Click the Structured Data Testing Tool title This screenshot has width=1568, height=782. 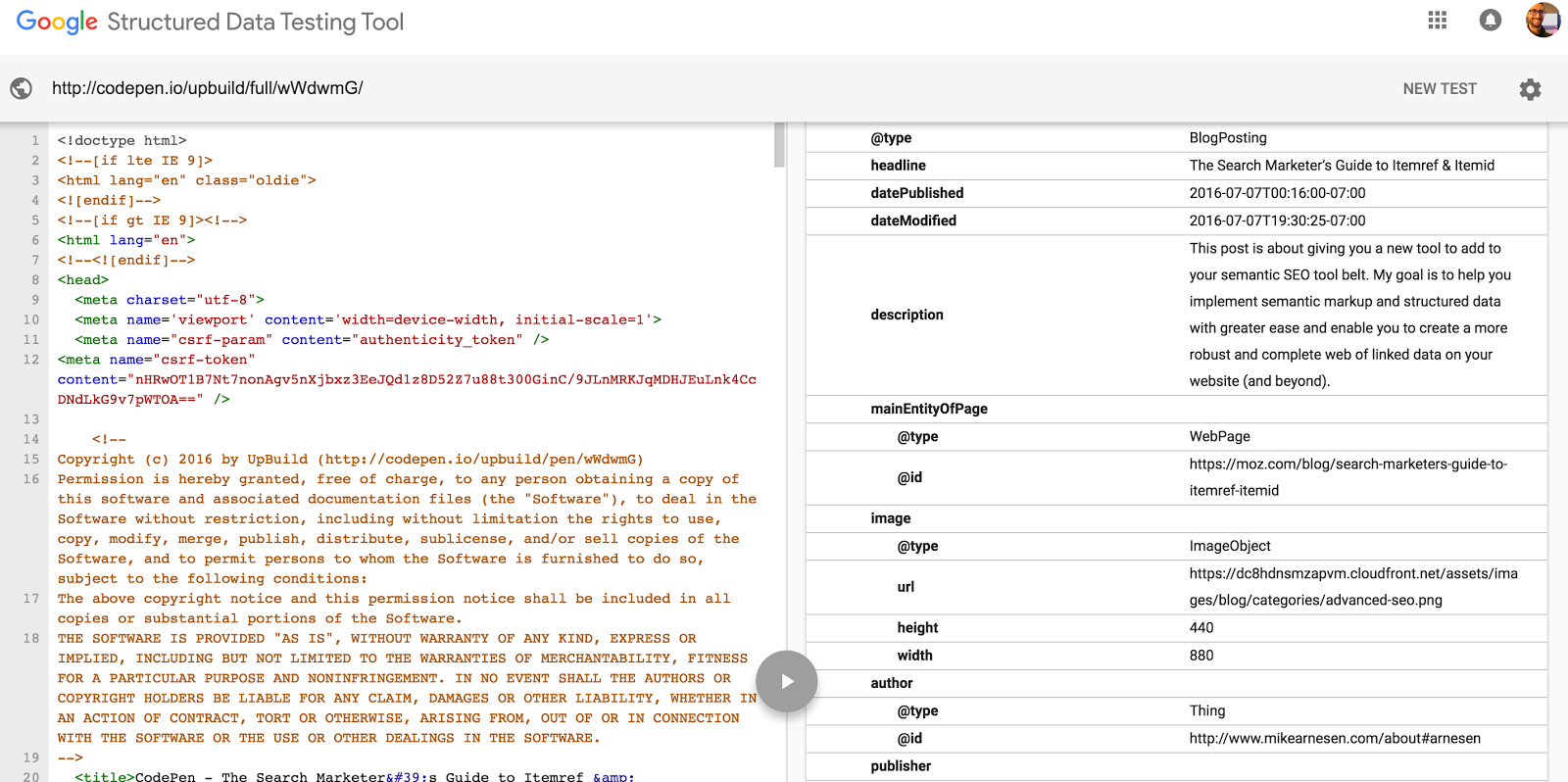pos(255,22)
